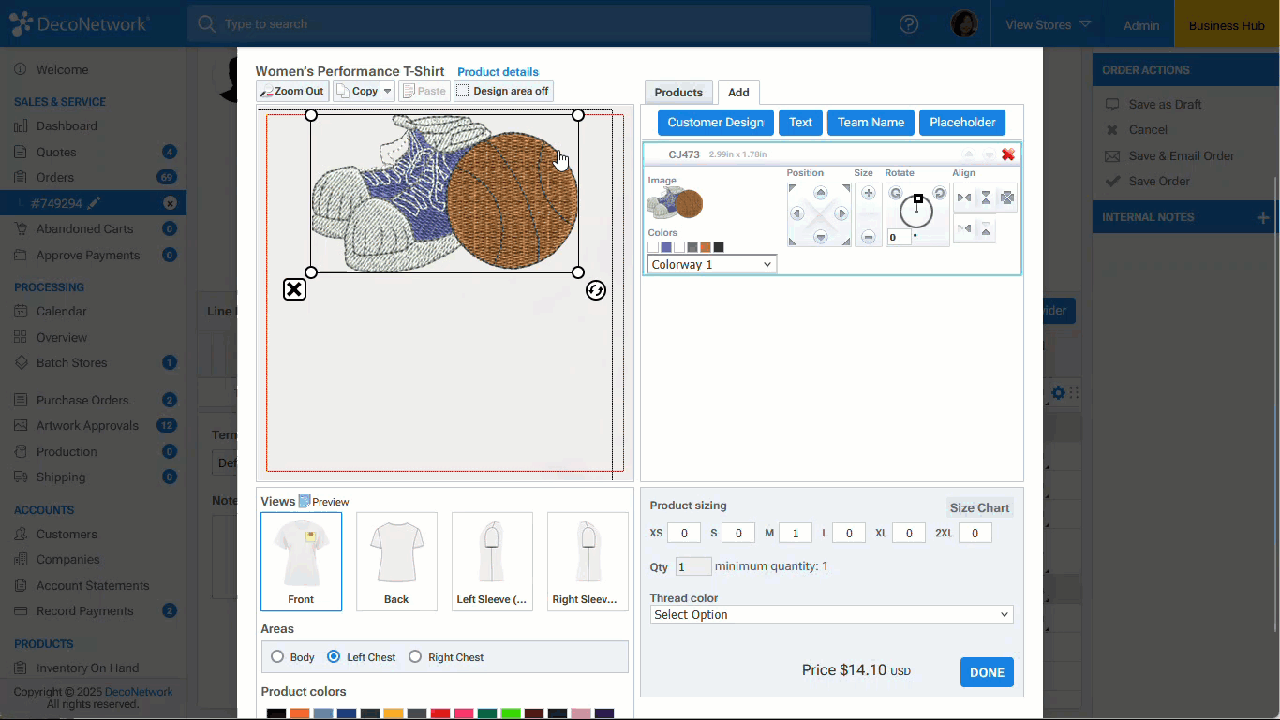
Task: Click DONE button
Action: 987,672
